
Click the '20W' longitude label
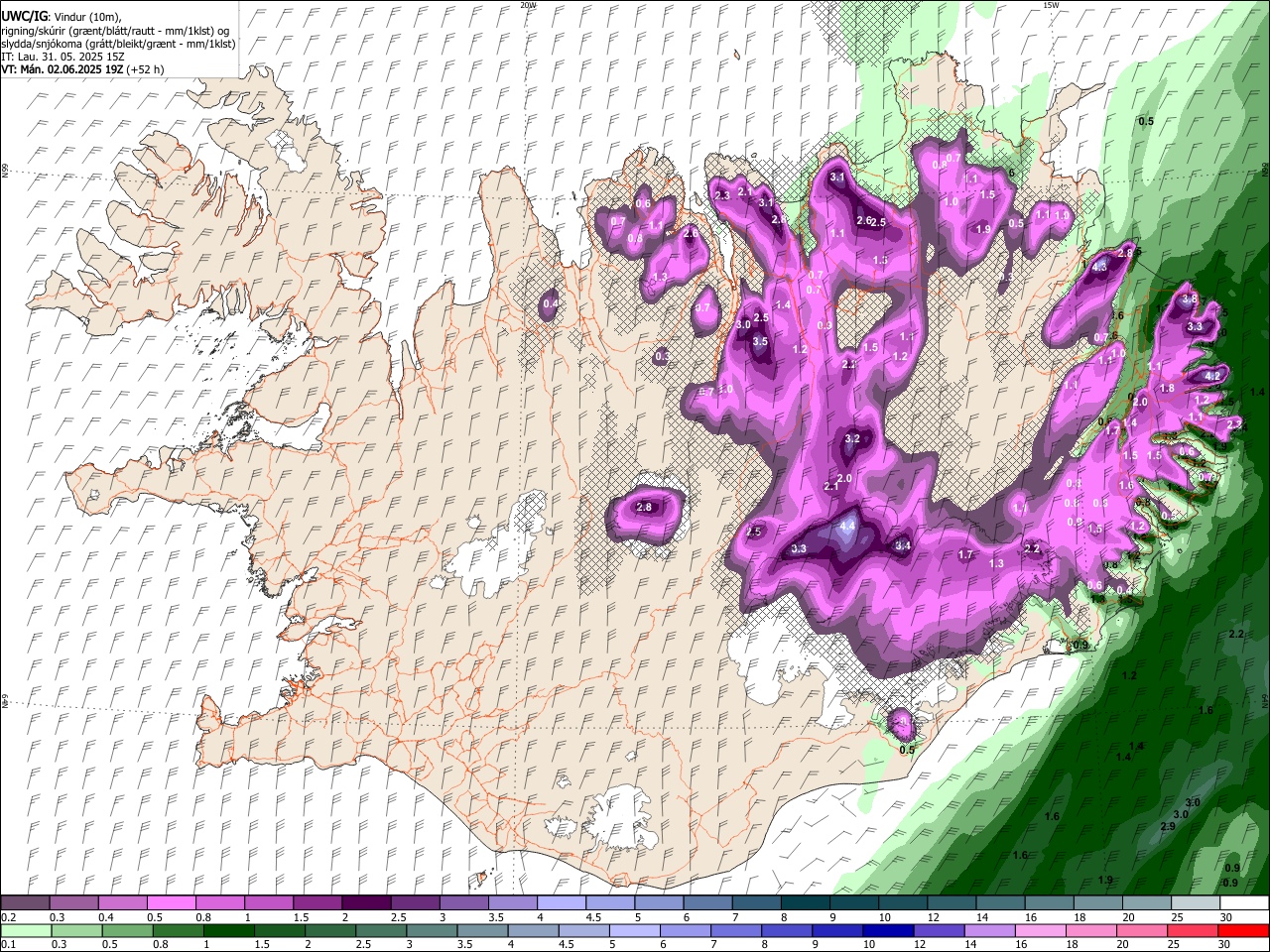(528, 5)
